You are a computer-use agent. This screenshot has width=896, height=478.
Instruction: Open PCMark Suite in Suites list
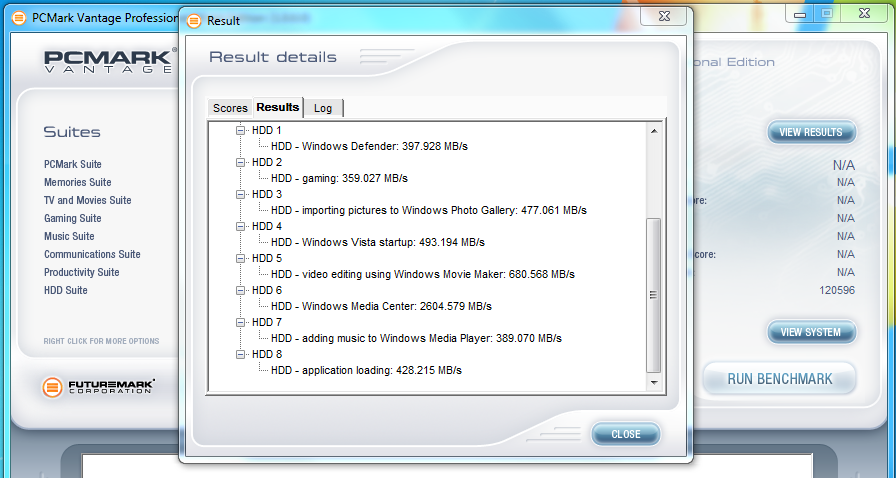pyautogui.click(x=73, y=164)
